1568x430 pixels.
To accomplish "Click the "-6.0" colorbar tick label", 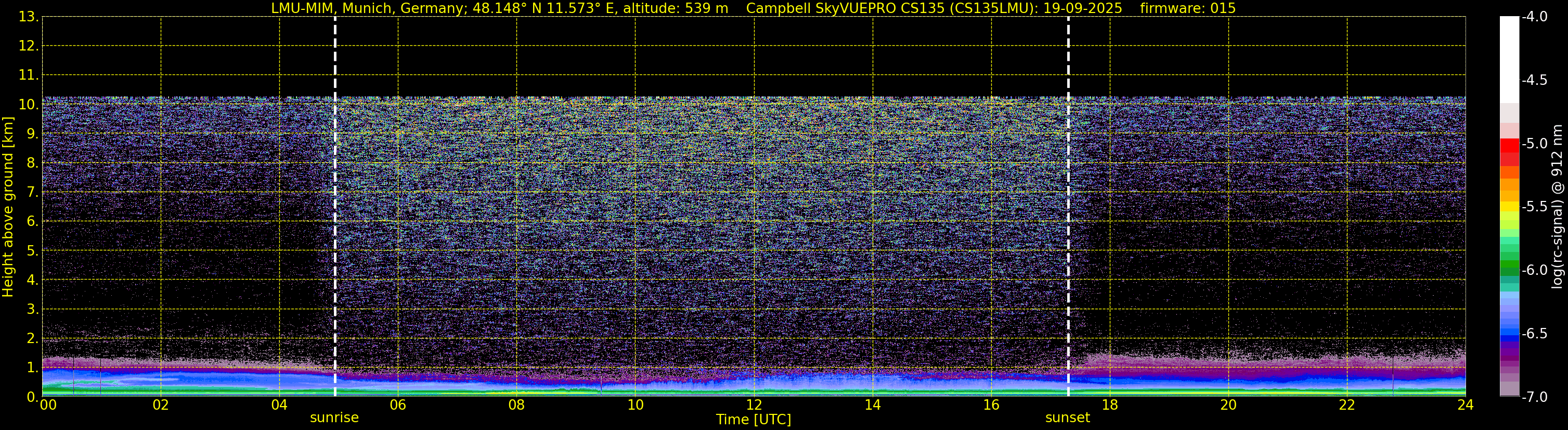I will click(x=1534, y=270).
